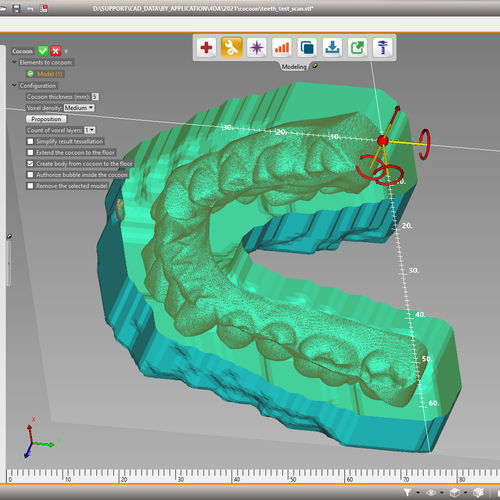Uncheck Create body from cocoon to the floor
The width and height of the screenshot is (500, 500).
pyautogui.click(x=30, y=164)
